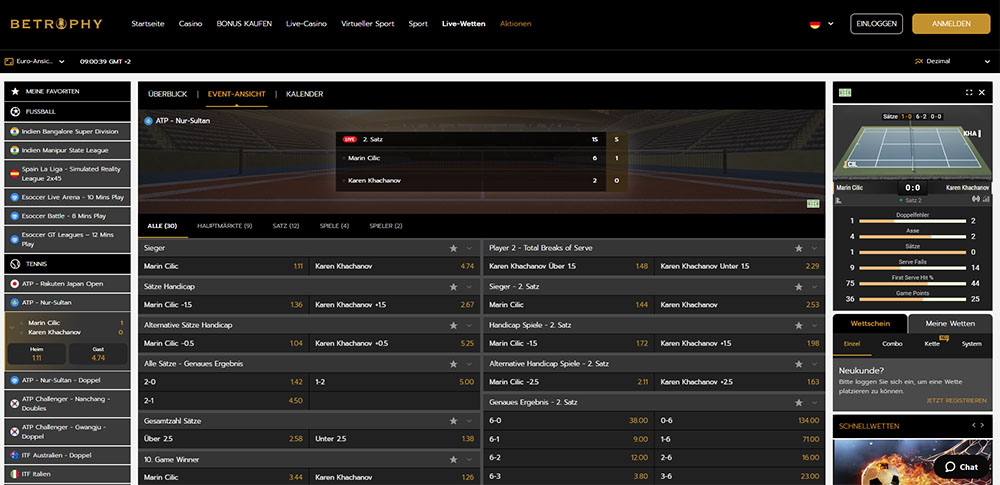Screen dimensions: 1000x485
Task: Toggle match tracker icon in event banner
Action: [x=812, y=204]
